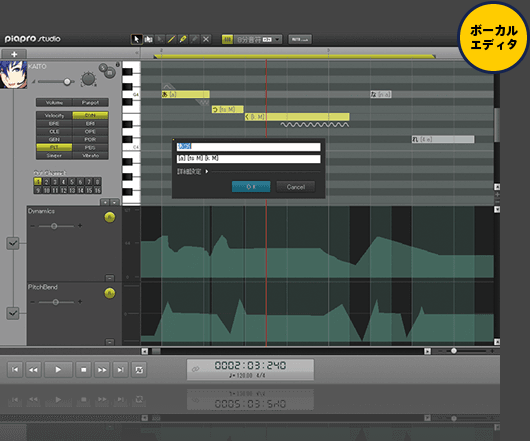Image resolution: width=530 pixels, height=441 pixels.
Task: Click decrease minus on Dynamics slider
Action: point(32,226)
